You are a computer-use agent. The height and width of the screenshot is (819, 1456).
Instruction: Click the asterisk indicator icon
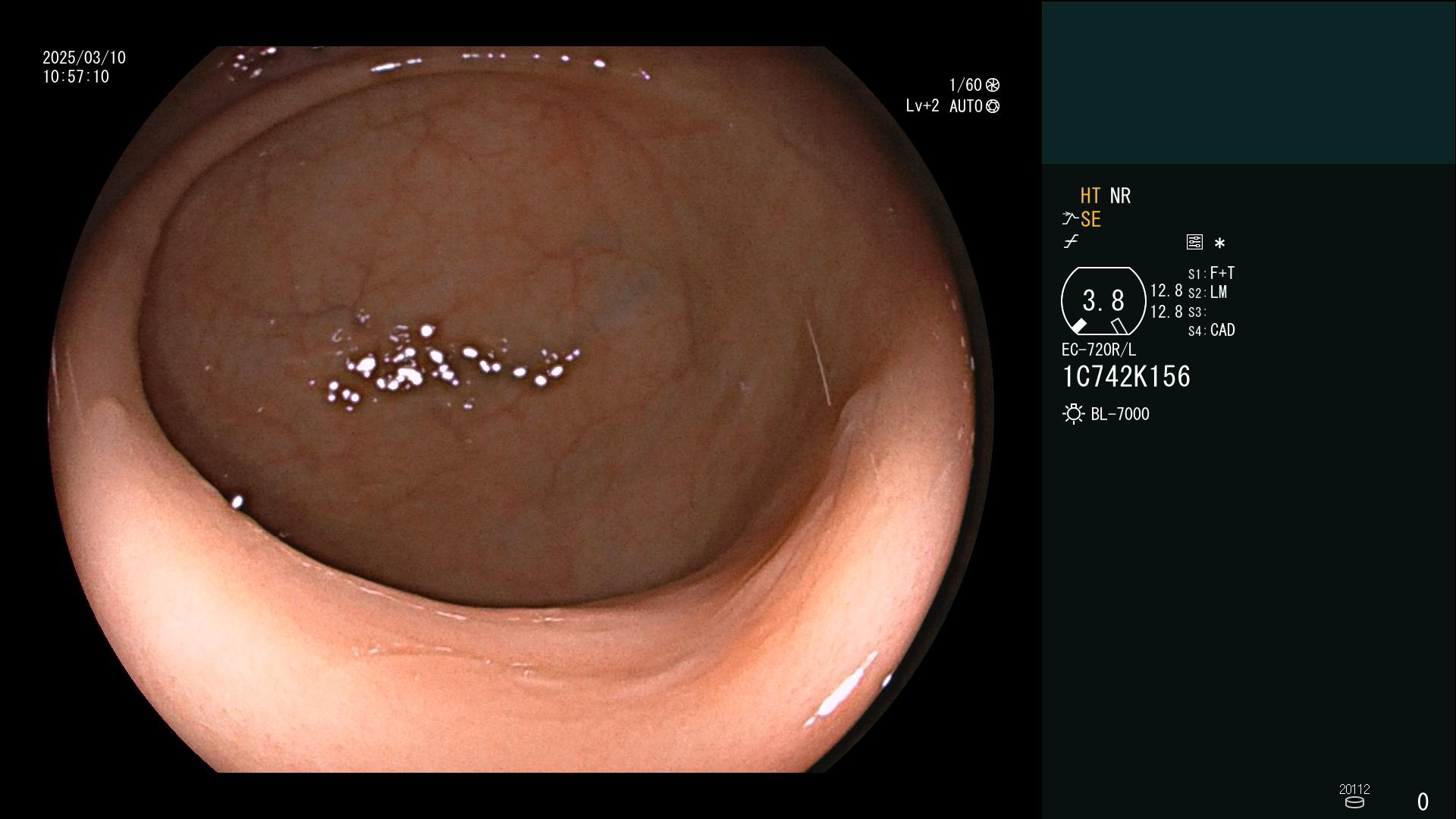(1219, 243)
